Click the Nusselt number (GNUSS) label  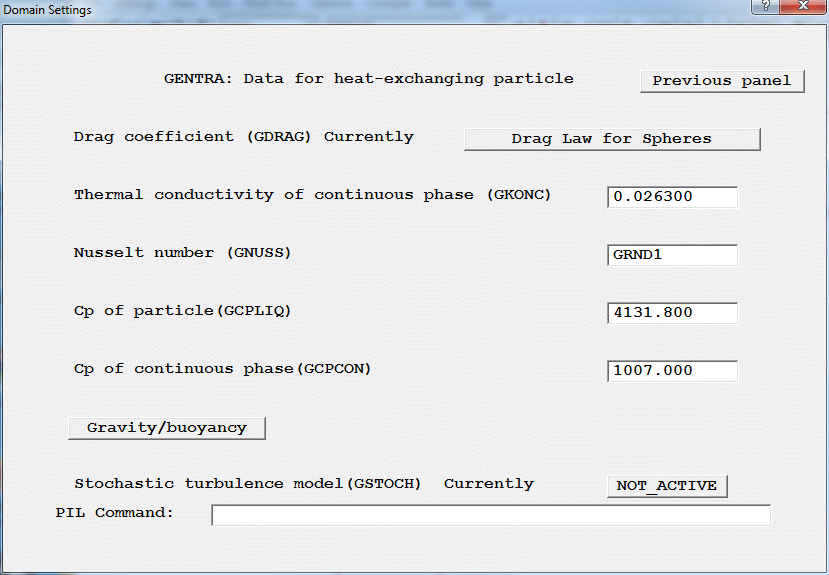pos(182,252)
